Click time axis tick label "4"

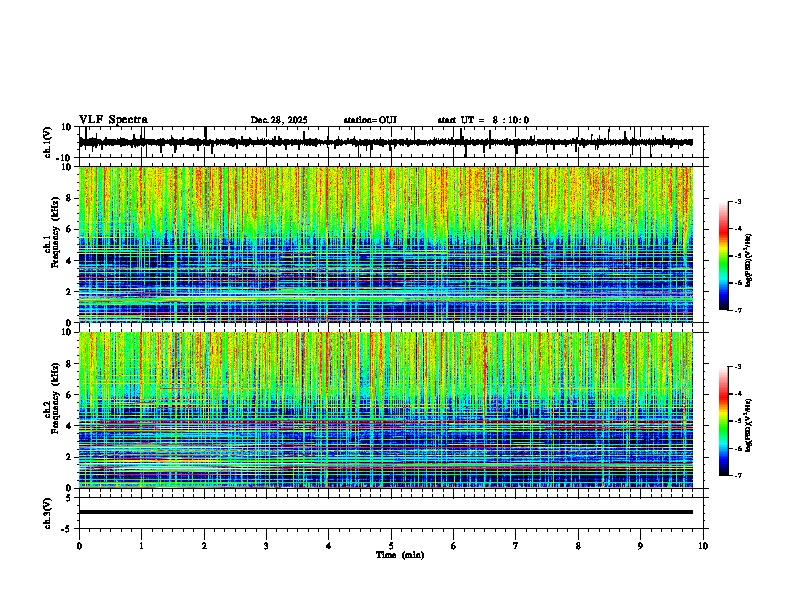329,546
